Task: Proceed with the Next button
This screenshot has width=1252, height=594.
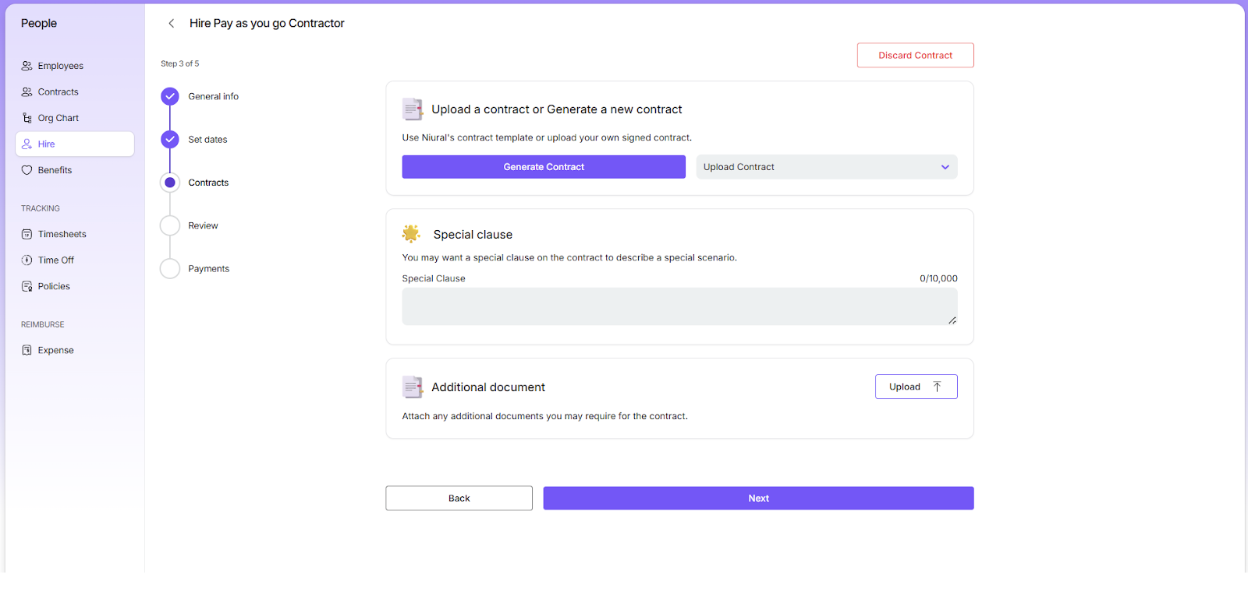Action: tap(758, 498)
